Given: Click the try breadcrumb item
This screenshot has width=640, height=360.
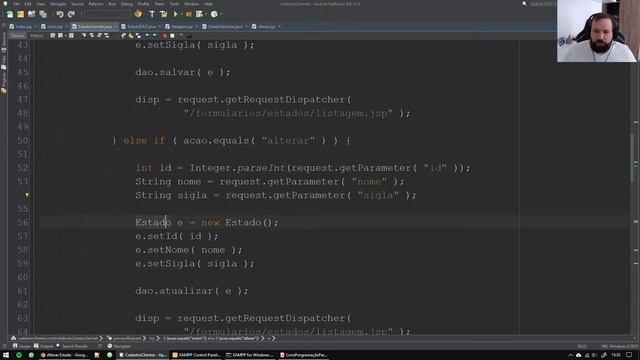Looking at the screenshot, I should tap(152, 338).
